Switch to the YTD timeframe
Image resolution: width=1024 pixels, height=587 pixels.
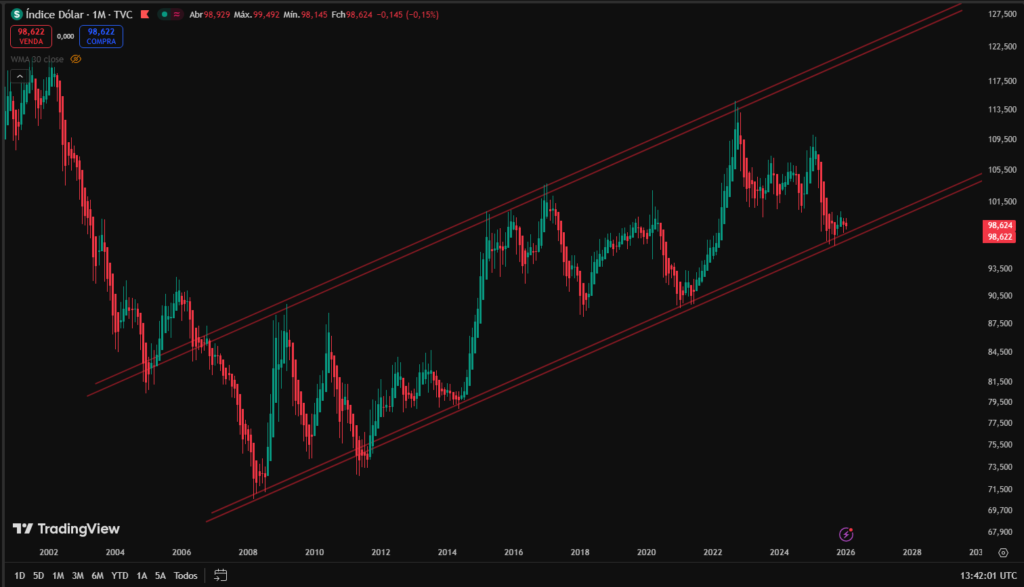120,577
